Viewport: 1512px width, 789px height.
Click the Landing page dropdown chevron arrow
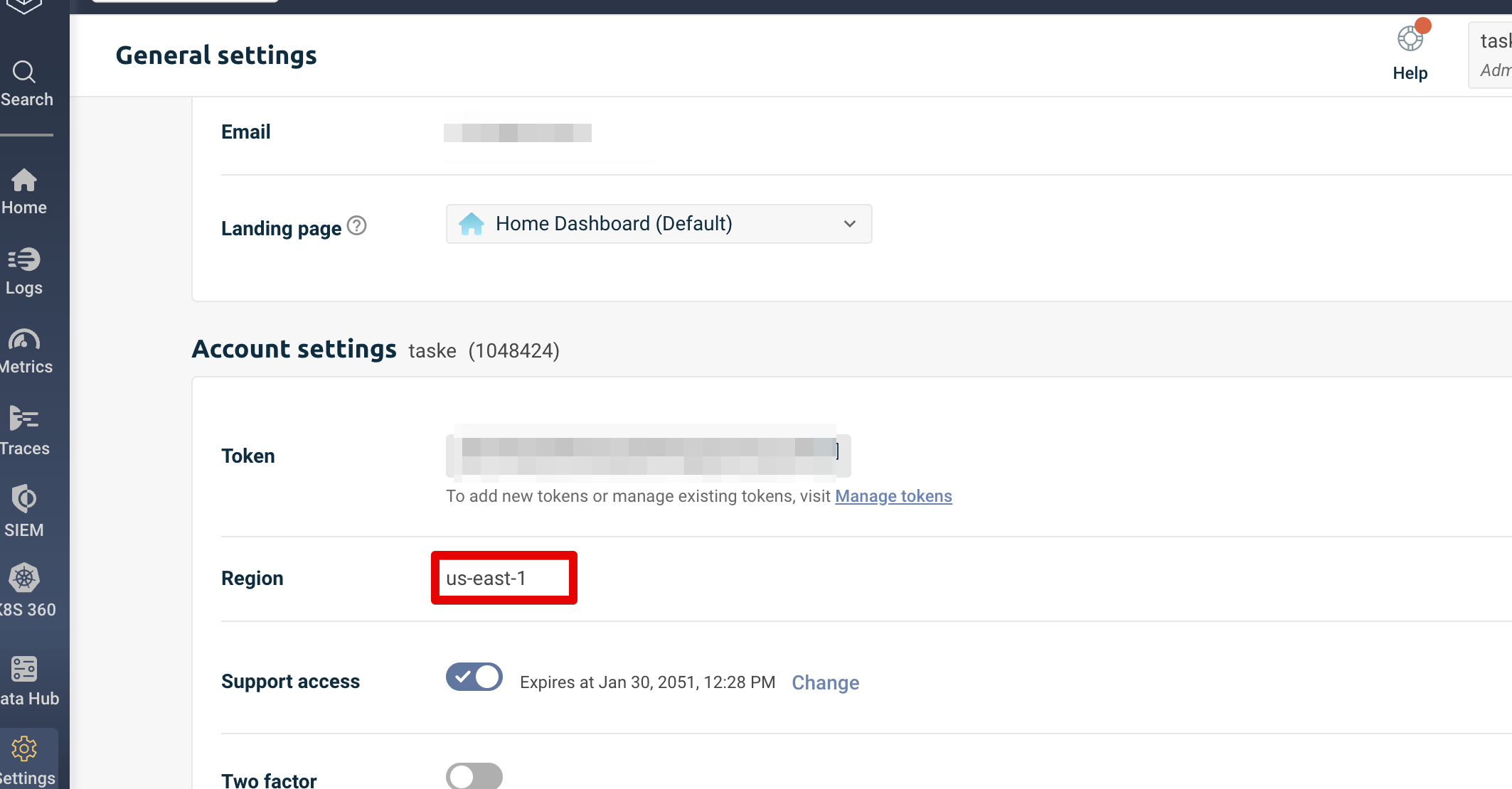[849, 224]
